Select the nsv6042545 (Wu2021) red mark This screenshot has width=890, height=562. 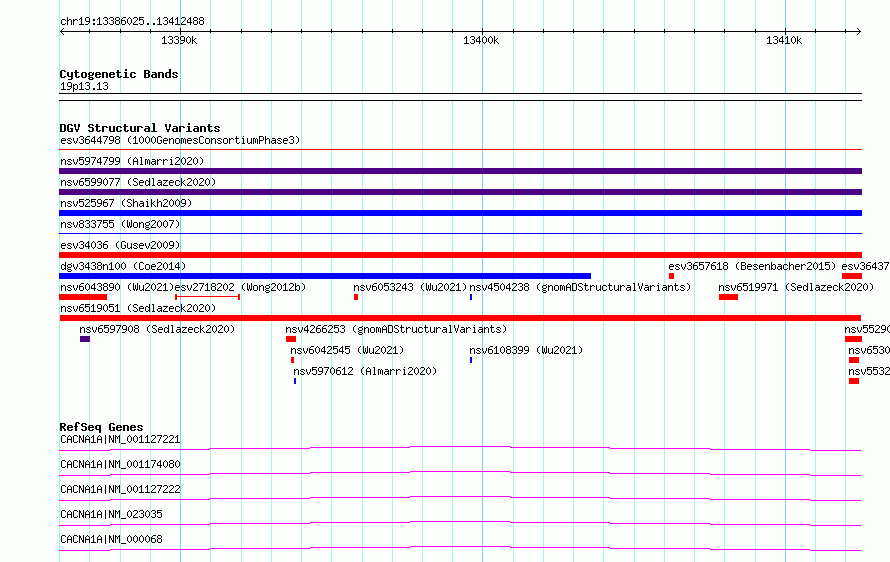[x=292, y=360]
